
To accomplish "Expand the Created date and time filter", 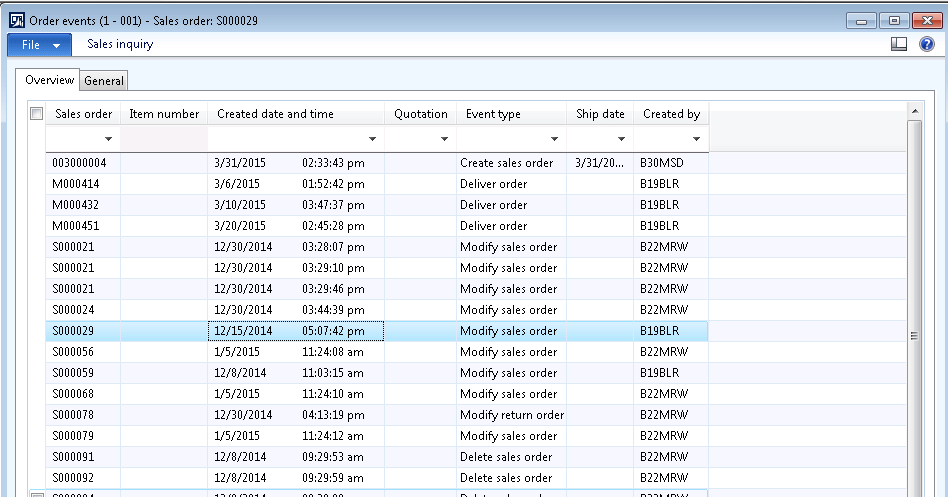I will 372,139.
